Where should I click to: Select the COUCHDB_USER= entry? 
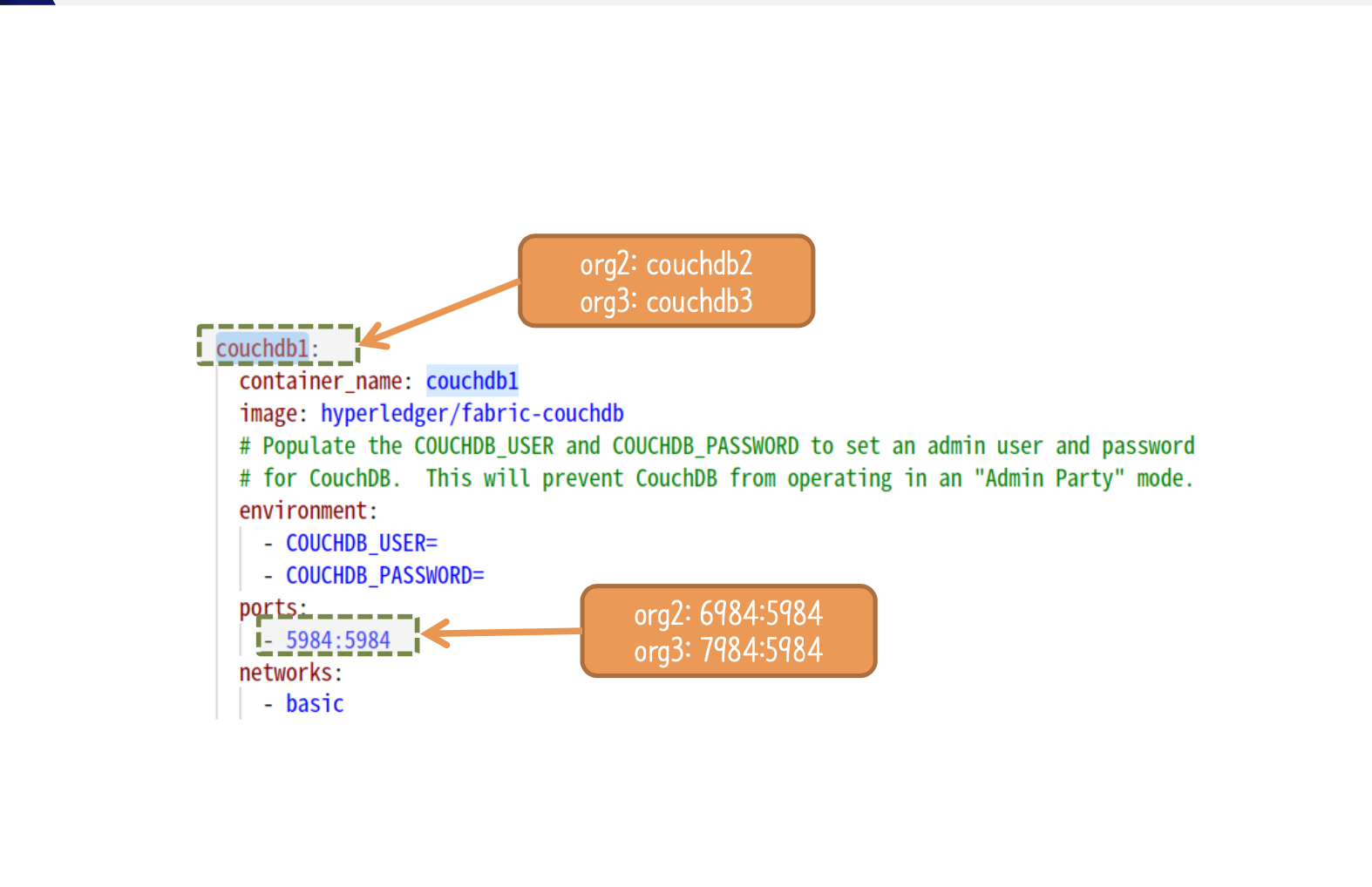(x=362, y=544)
